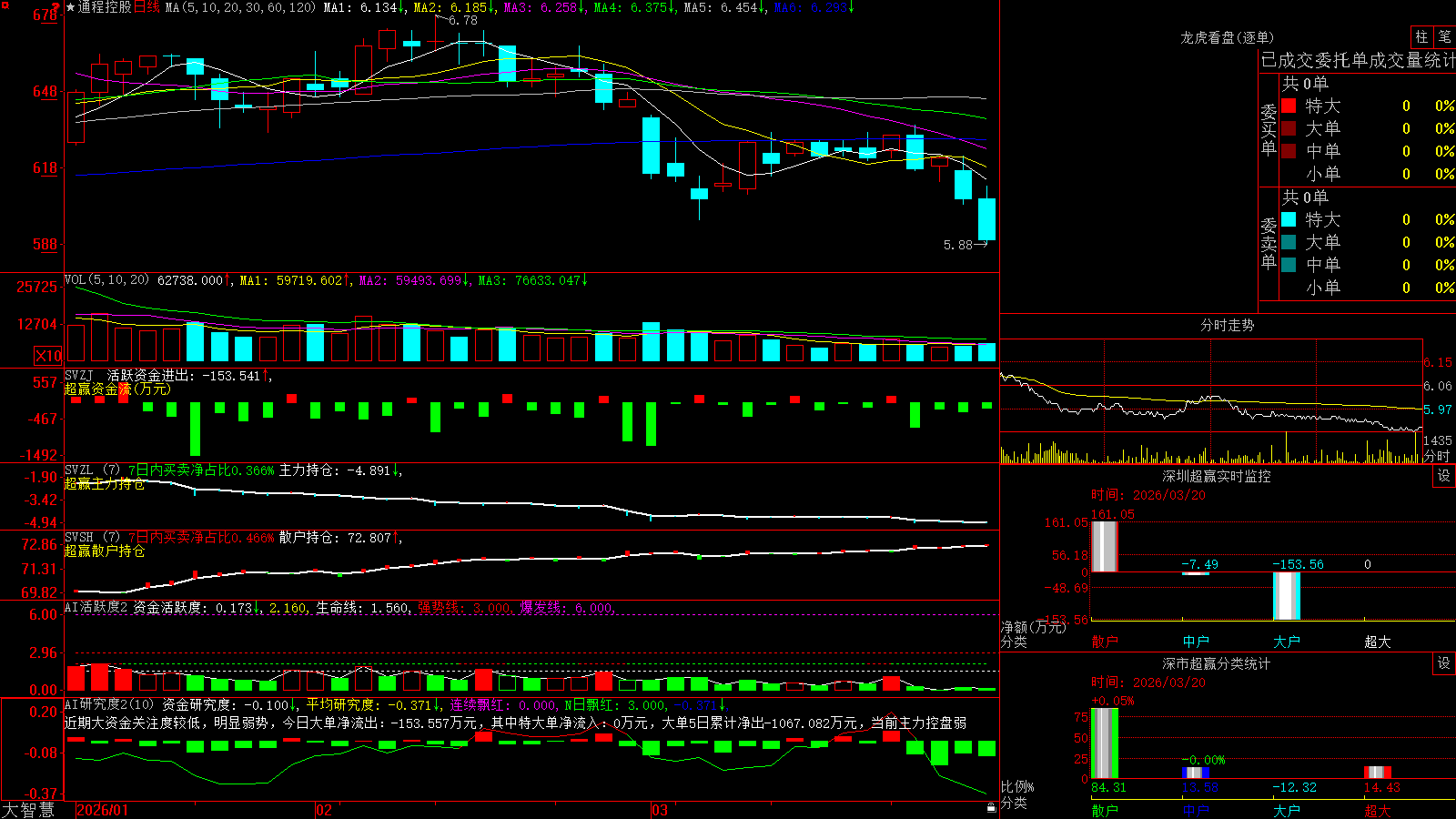This screenshot has height=819, width=1456.
Task: Click the teal 中单 sell-order swatch
Action: (1289, 265)
